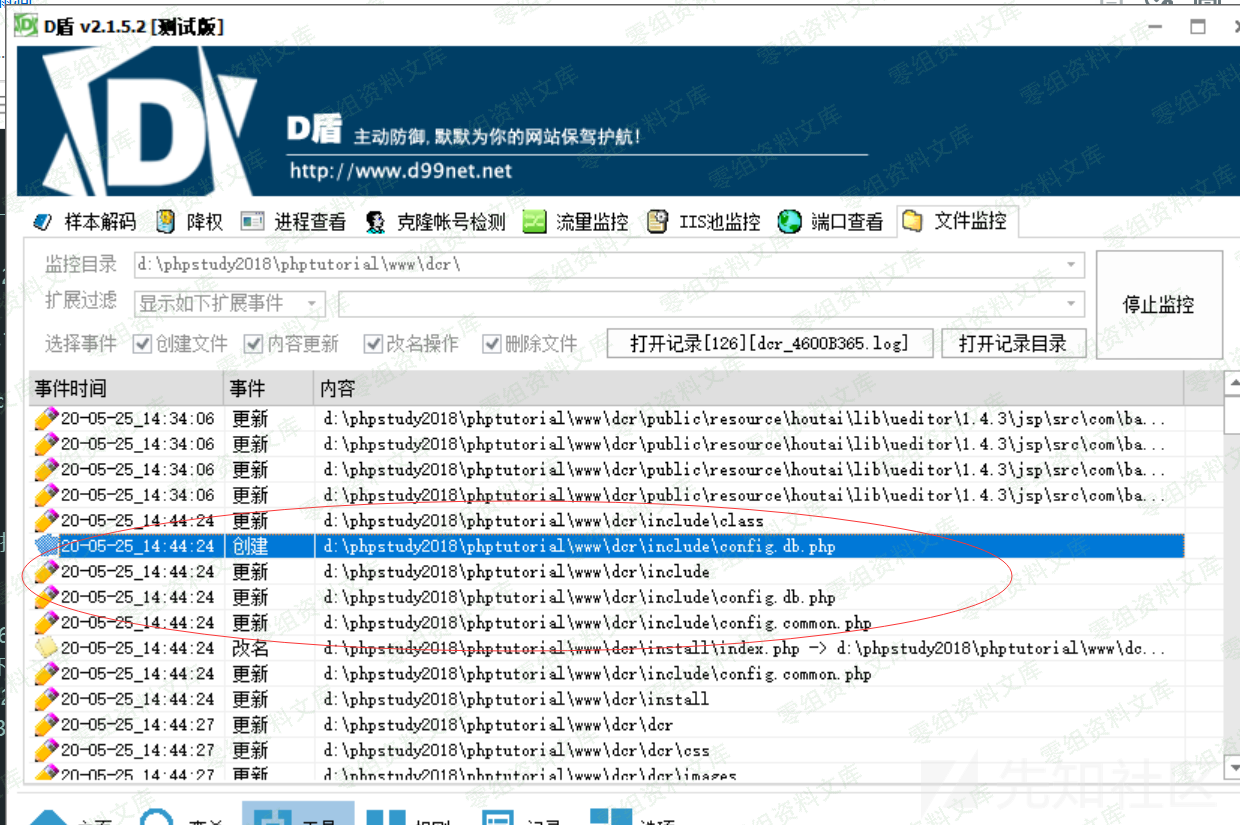Click the 降权 tab icon
1240x825 pixels.
coord(166,222)
